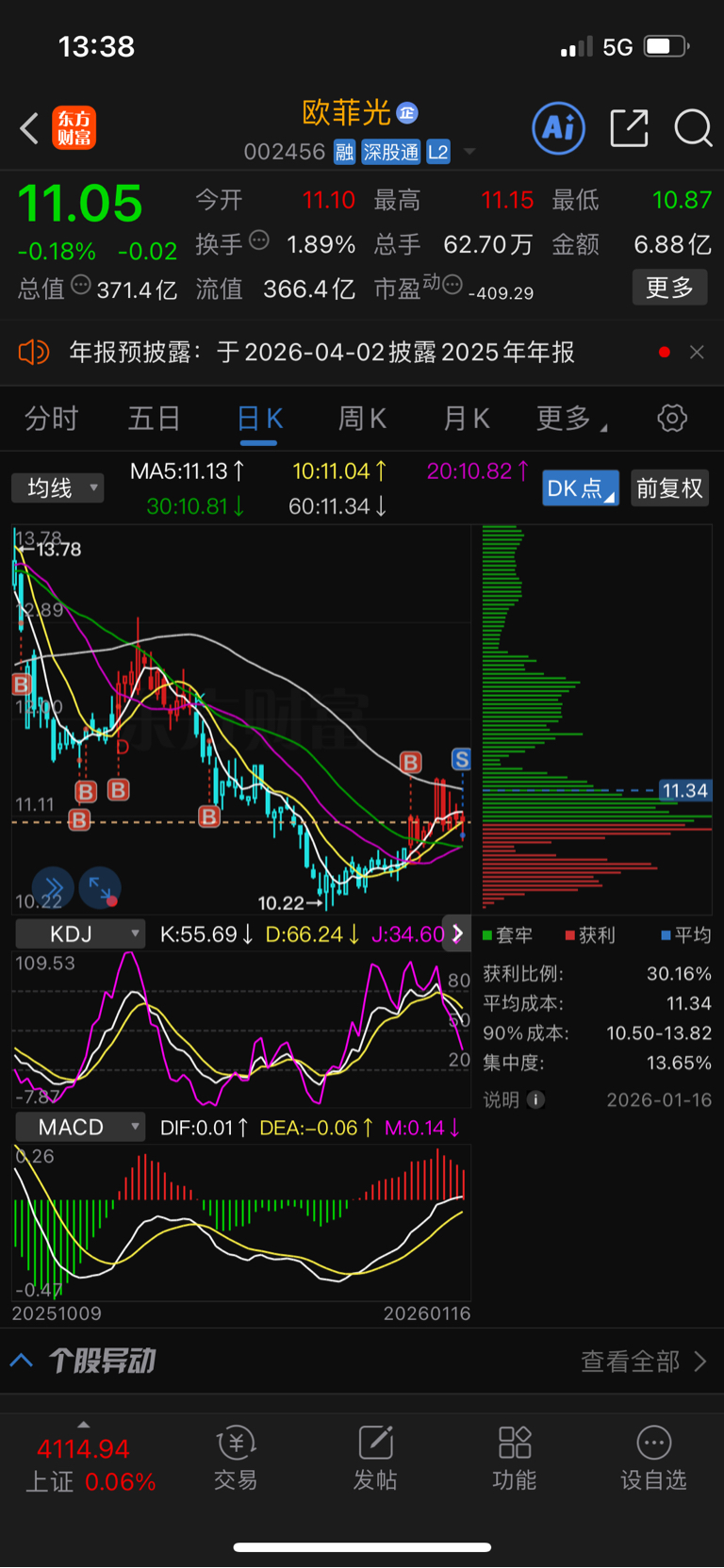The height and width of the screenshot is (1568, 724).
Task: Select the 周K tab
Action: [x=362, y=419]
